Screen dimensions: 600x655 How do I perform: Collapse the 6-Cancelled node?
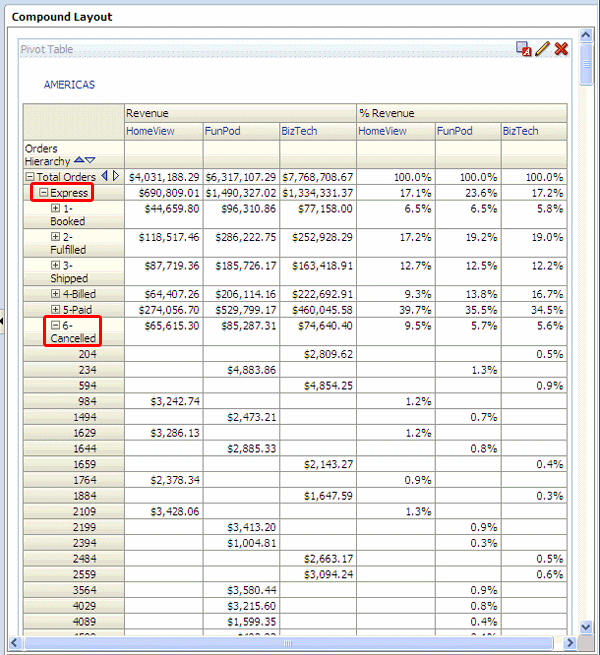[x=55, y=325]
